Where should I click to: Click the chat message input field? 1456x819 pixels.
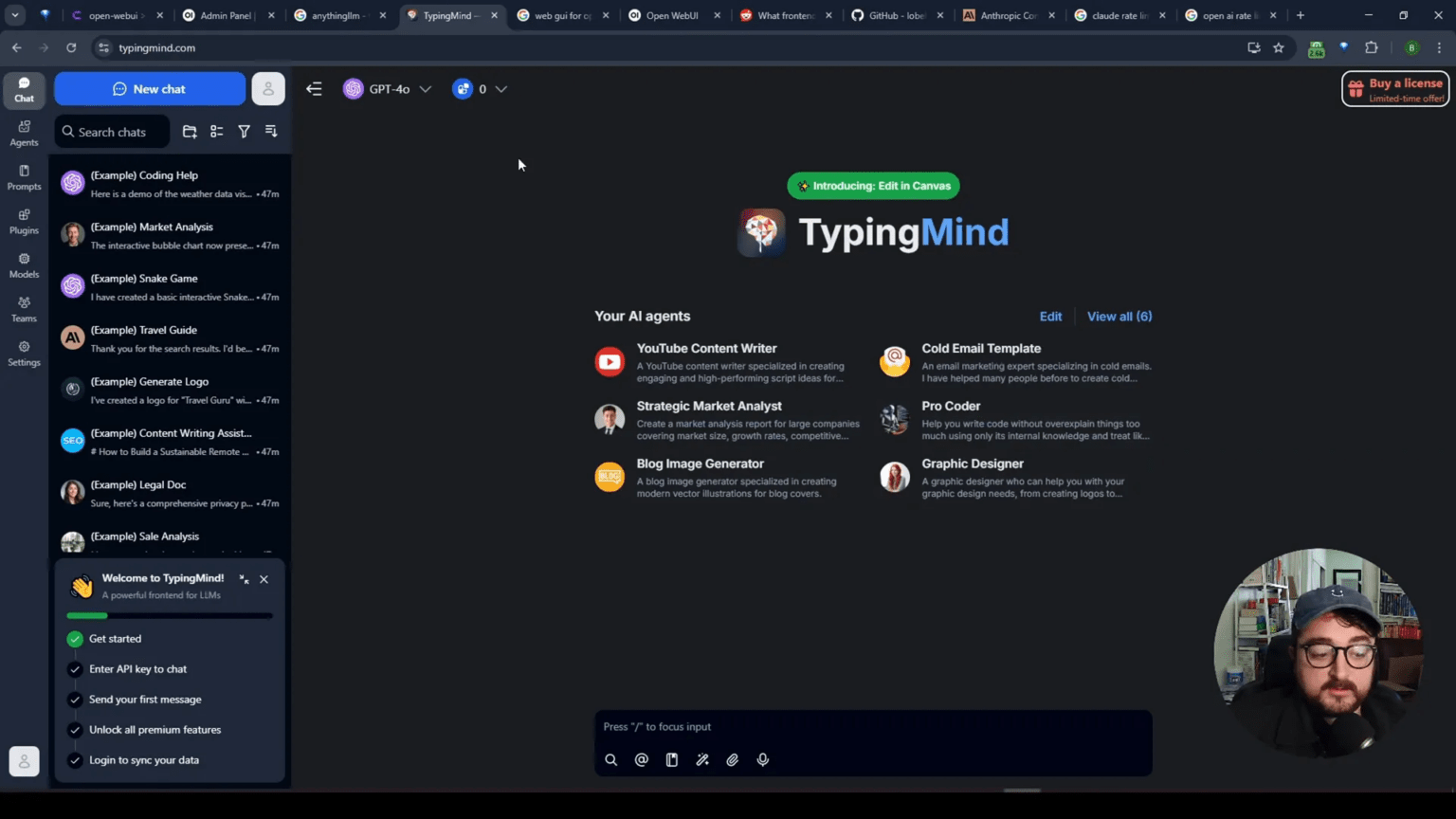[x=872, y=727]
